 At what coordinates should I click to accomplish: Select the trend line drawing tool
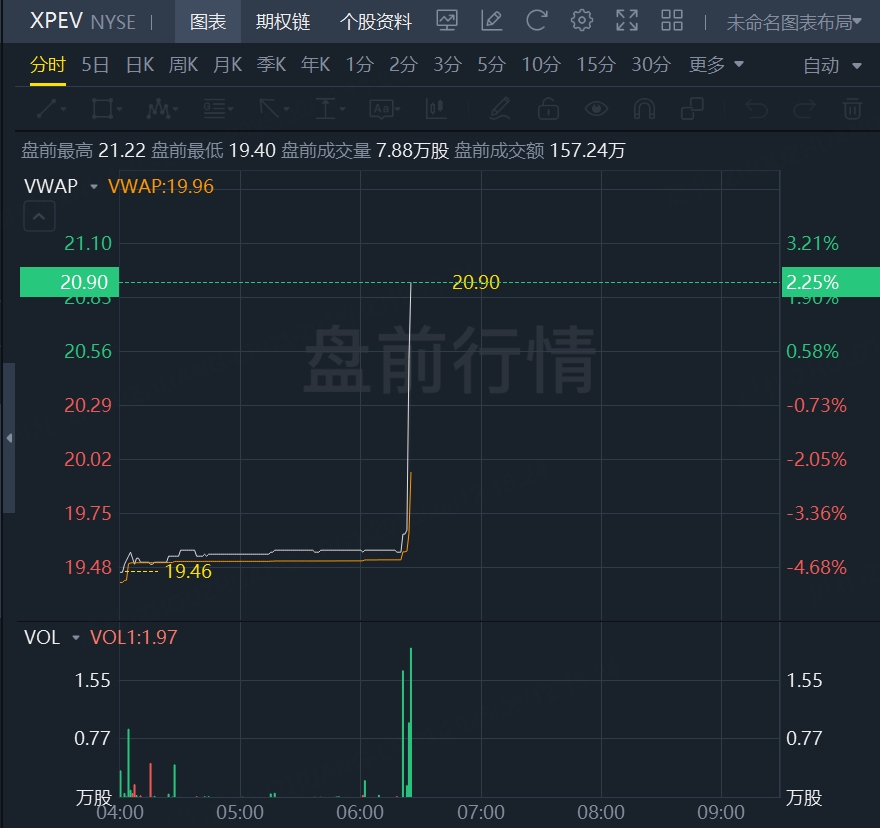click(x=51, y=108)
